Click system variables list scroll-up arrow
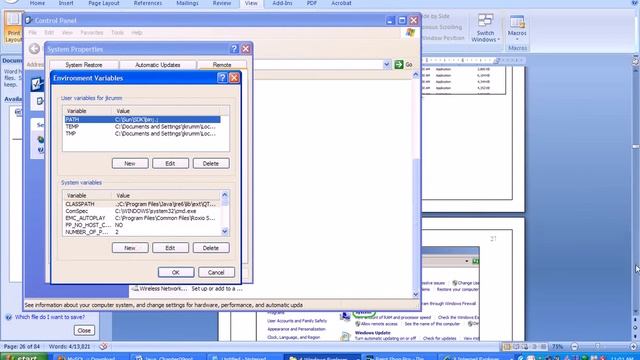This screenshot has width=640, height=360. click(x=224, y=195)
